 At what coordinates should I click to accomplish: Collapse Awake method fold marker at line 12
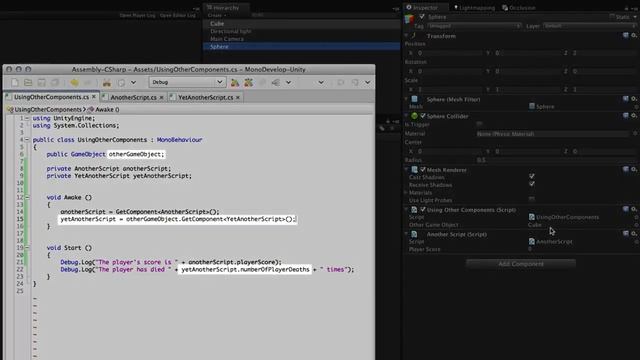coord(27,198)
